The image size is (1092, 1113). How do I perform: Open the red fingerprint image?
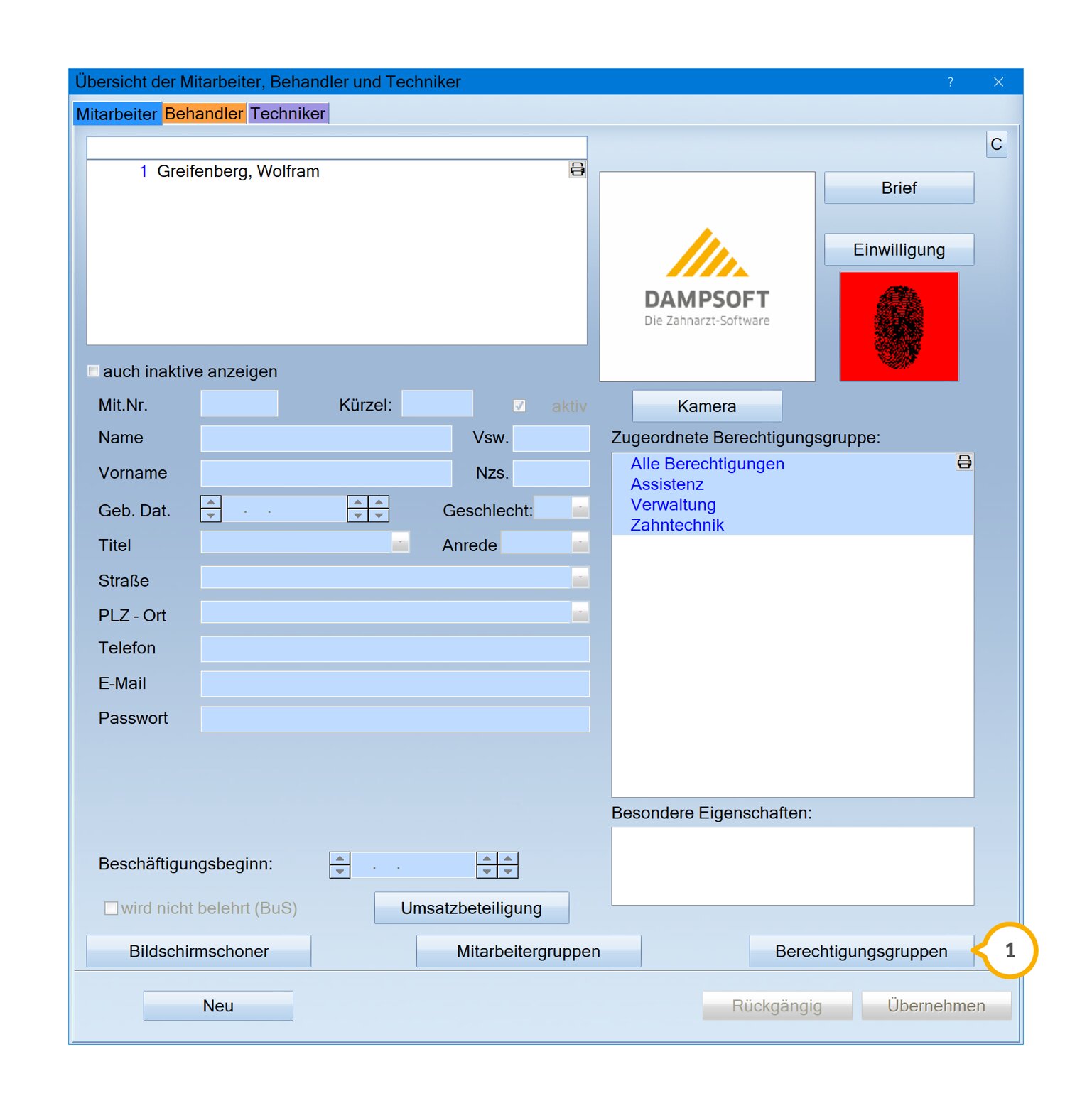point(899,327)
